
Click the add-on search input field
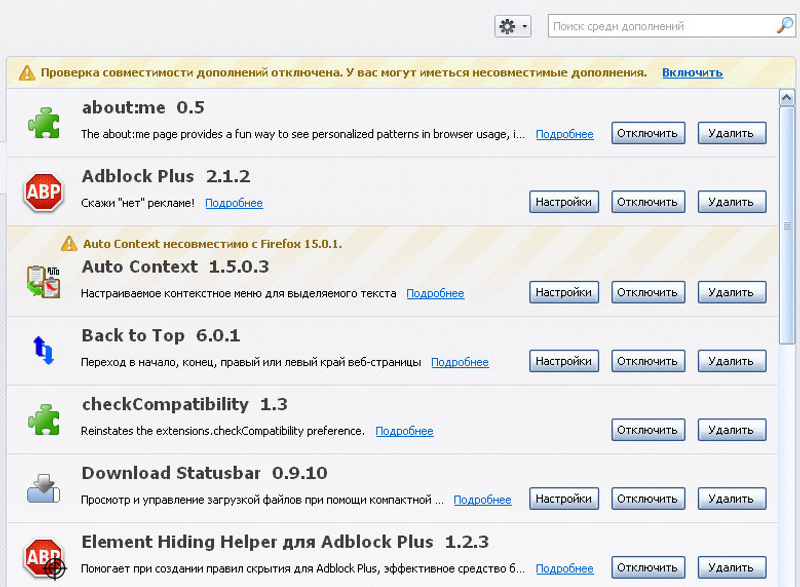coord(660,27)
